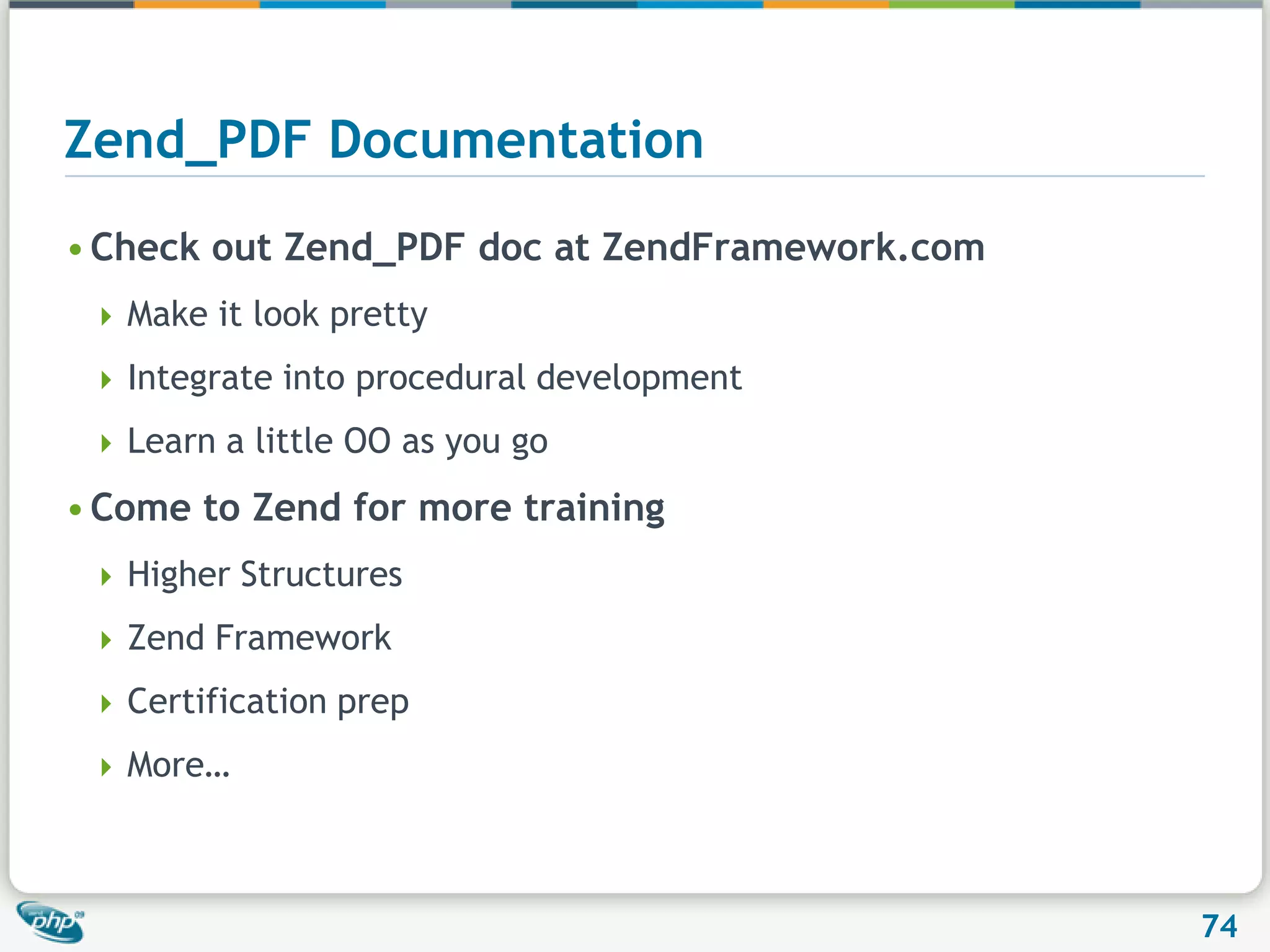Viewport: 1270px width, 952px height.
Task: Select 'Integrate into procedural development' line
Action: pyautogui.click(x=434, y=378)
